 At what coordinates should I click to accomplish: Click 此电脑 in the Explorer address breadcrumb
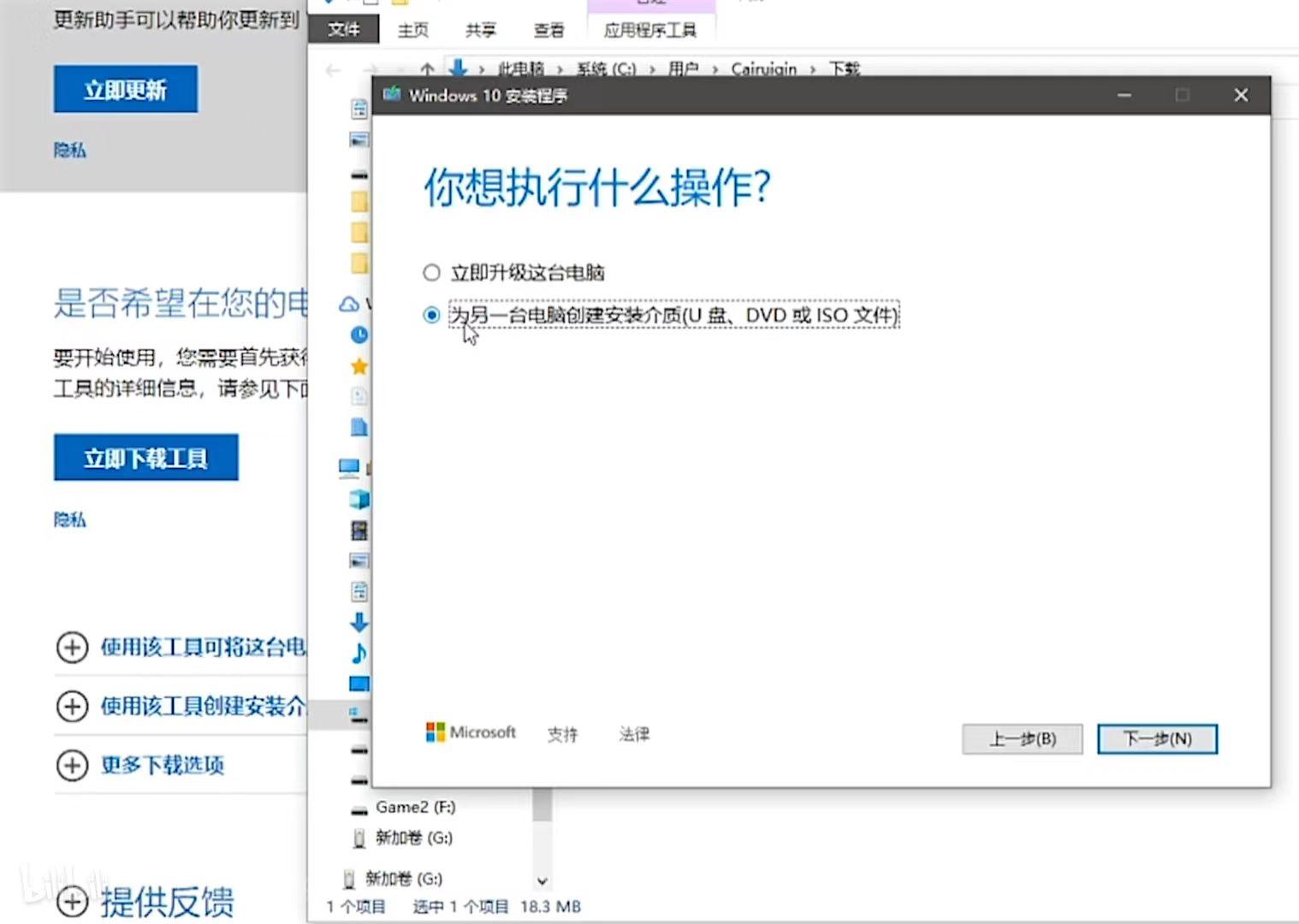pos(521,68)
